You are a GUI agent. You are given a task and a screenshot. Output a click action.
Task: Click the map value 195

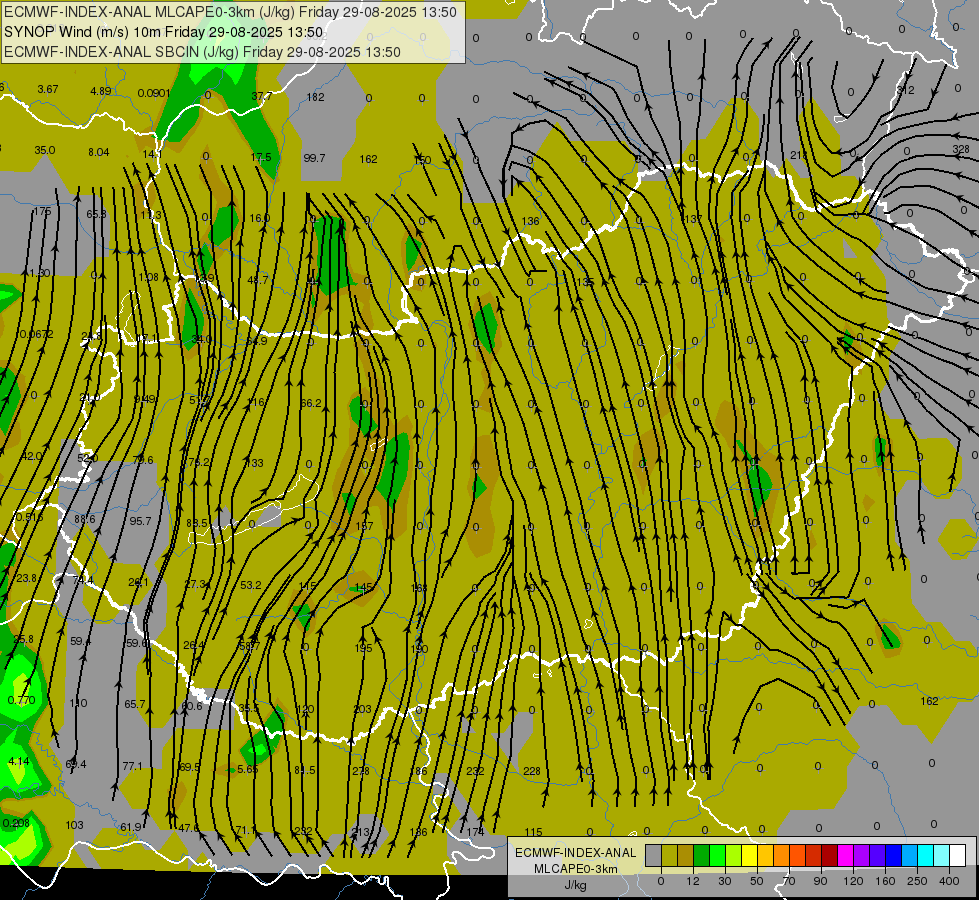pos(363,648)
